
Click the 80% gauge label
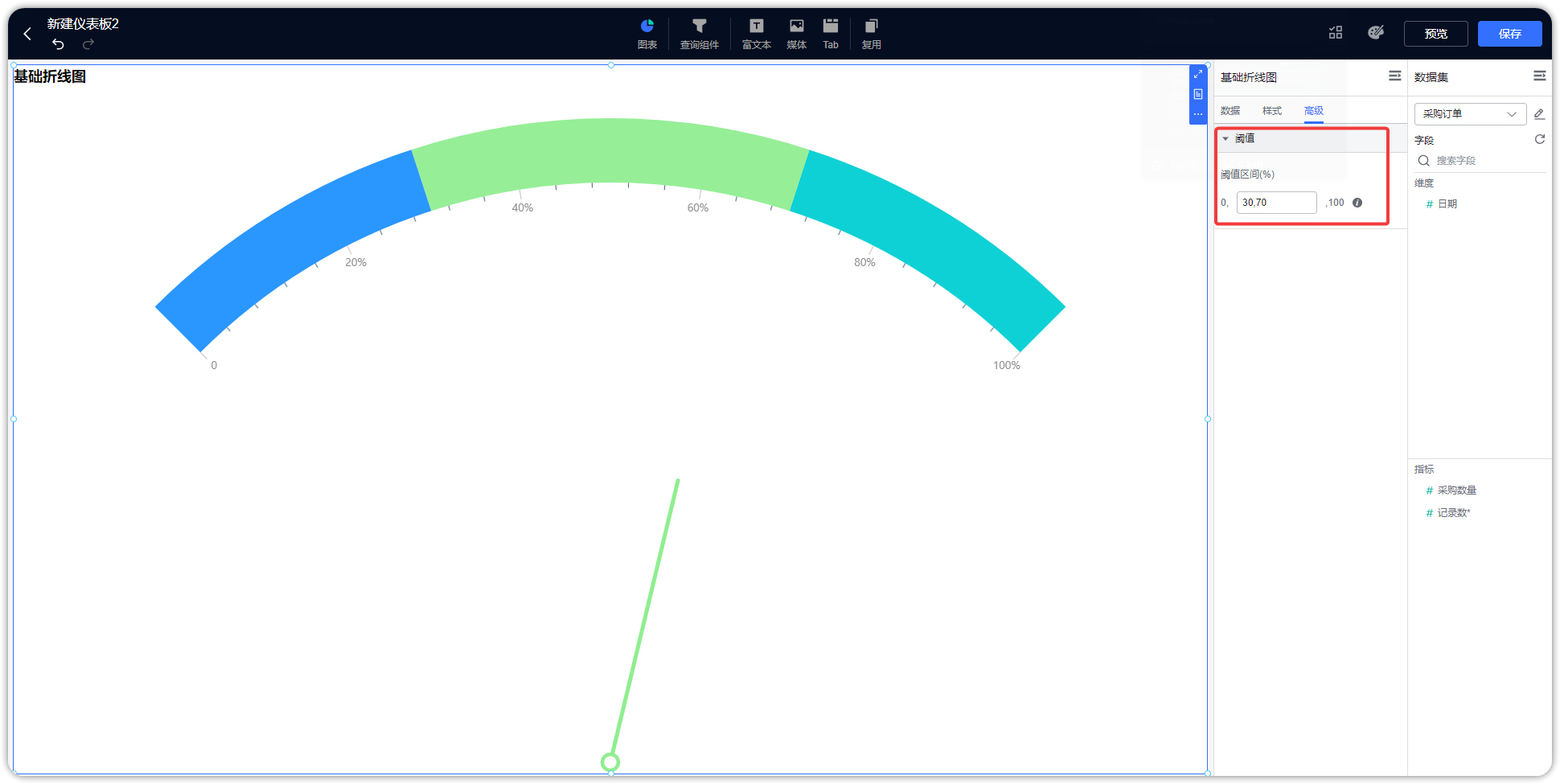864,263
